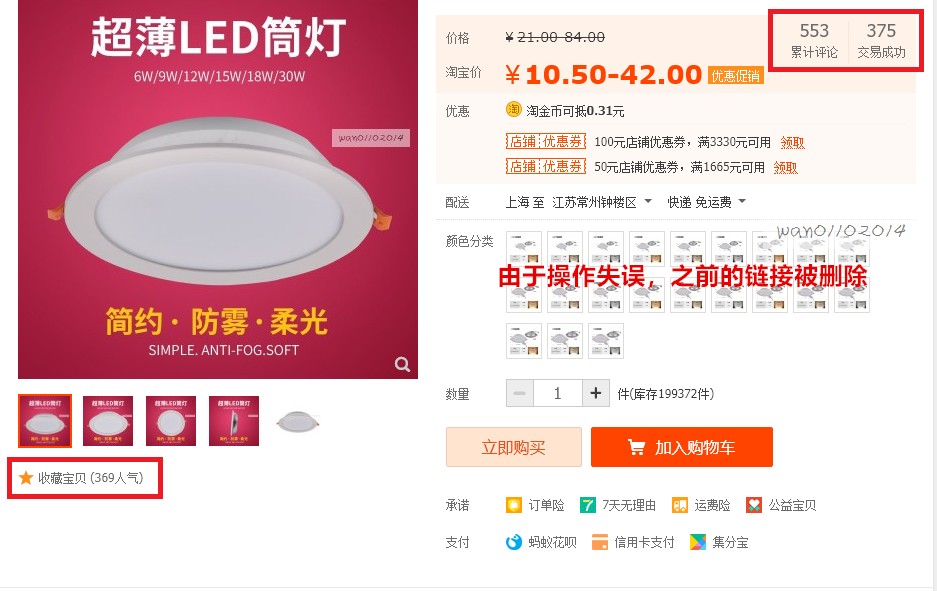Decrease quantity with the minus button
Screen dimensions: 937x591
tap(519, 393)
